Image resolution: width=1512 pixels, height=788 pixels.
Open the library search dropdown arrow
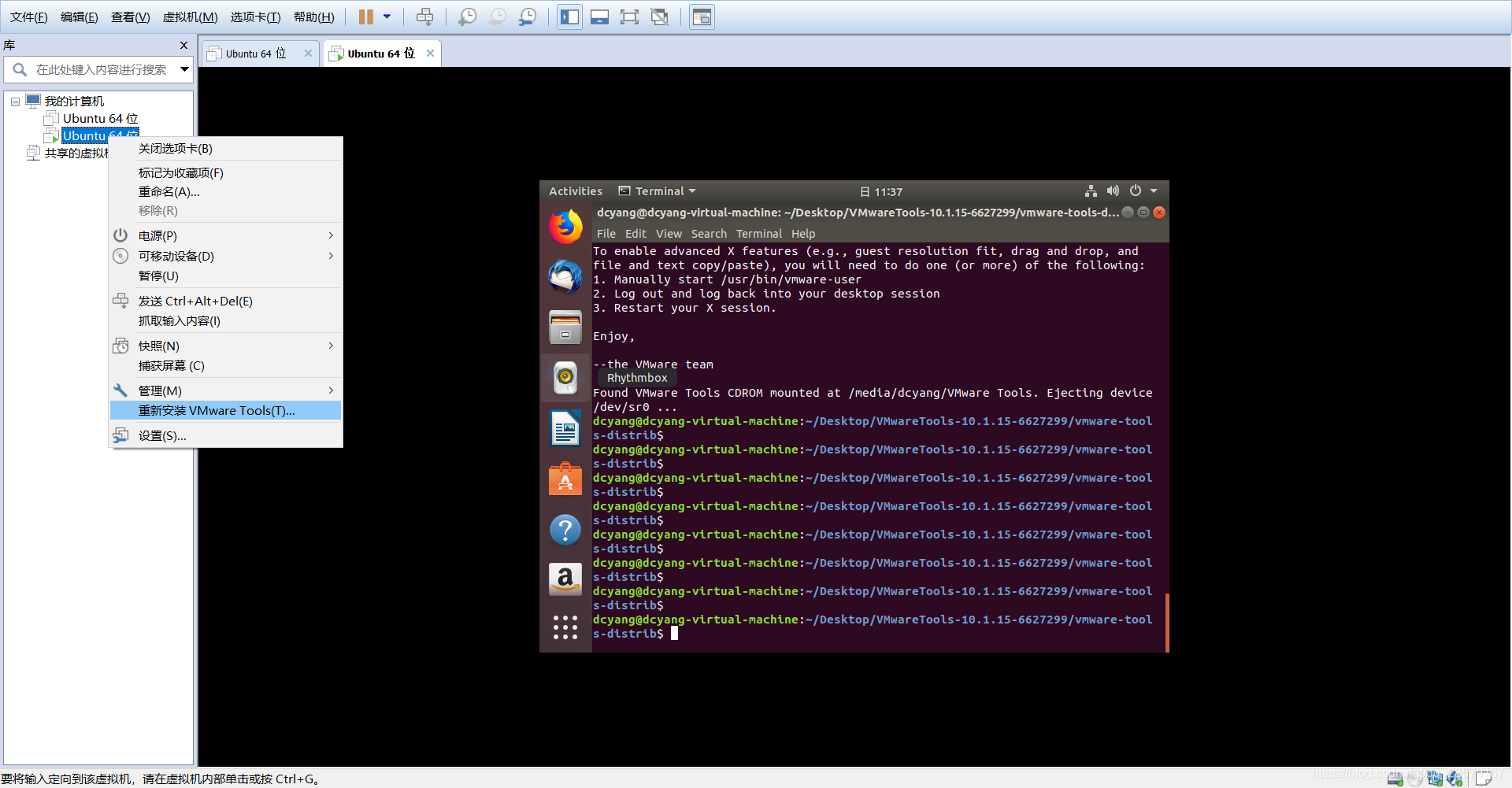[x=184, y=69]
